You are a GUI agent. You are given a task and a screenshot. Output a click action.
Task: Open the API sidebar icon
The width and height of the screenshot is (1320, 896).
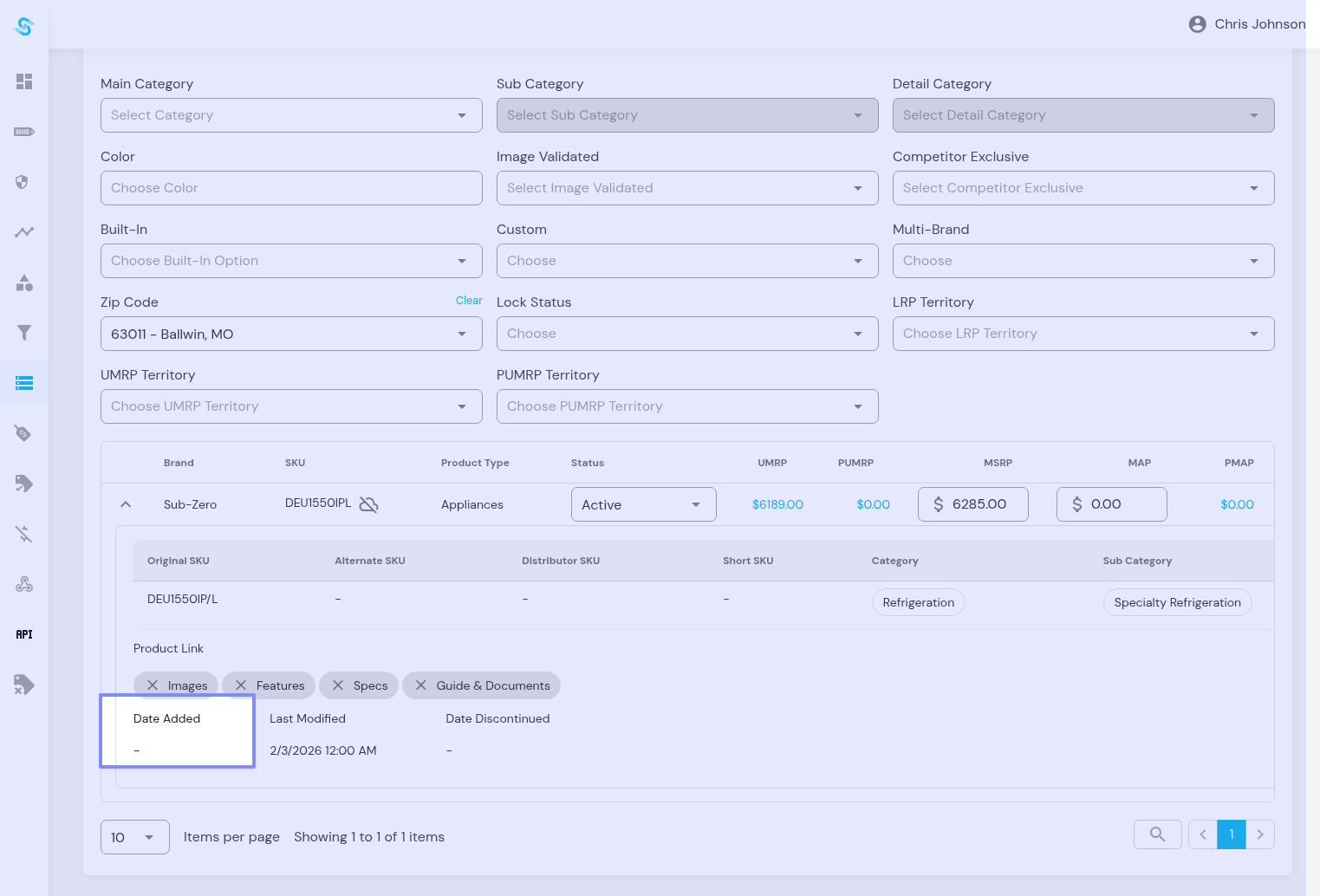pyautogui.click(x=24, y=634)
